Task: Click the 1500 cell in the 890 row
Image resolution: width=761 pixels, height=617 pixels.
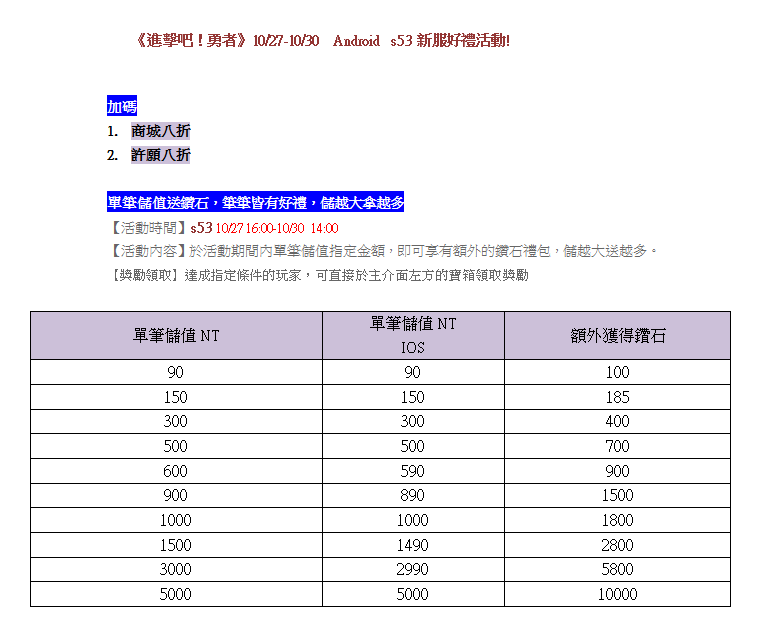Action: [x=617, y=495]
